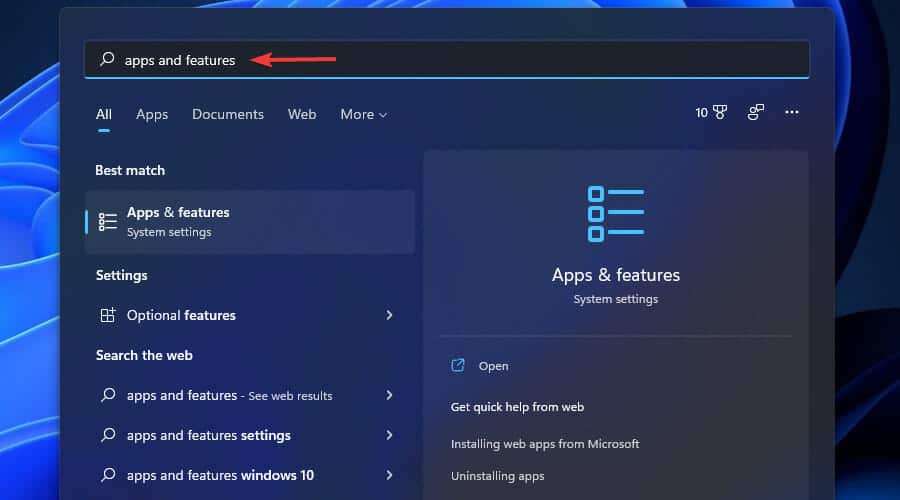Open the three-dot options menu
The image size is (900, 500).
coord(792,112)
